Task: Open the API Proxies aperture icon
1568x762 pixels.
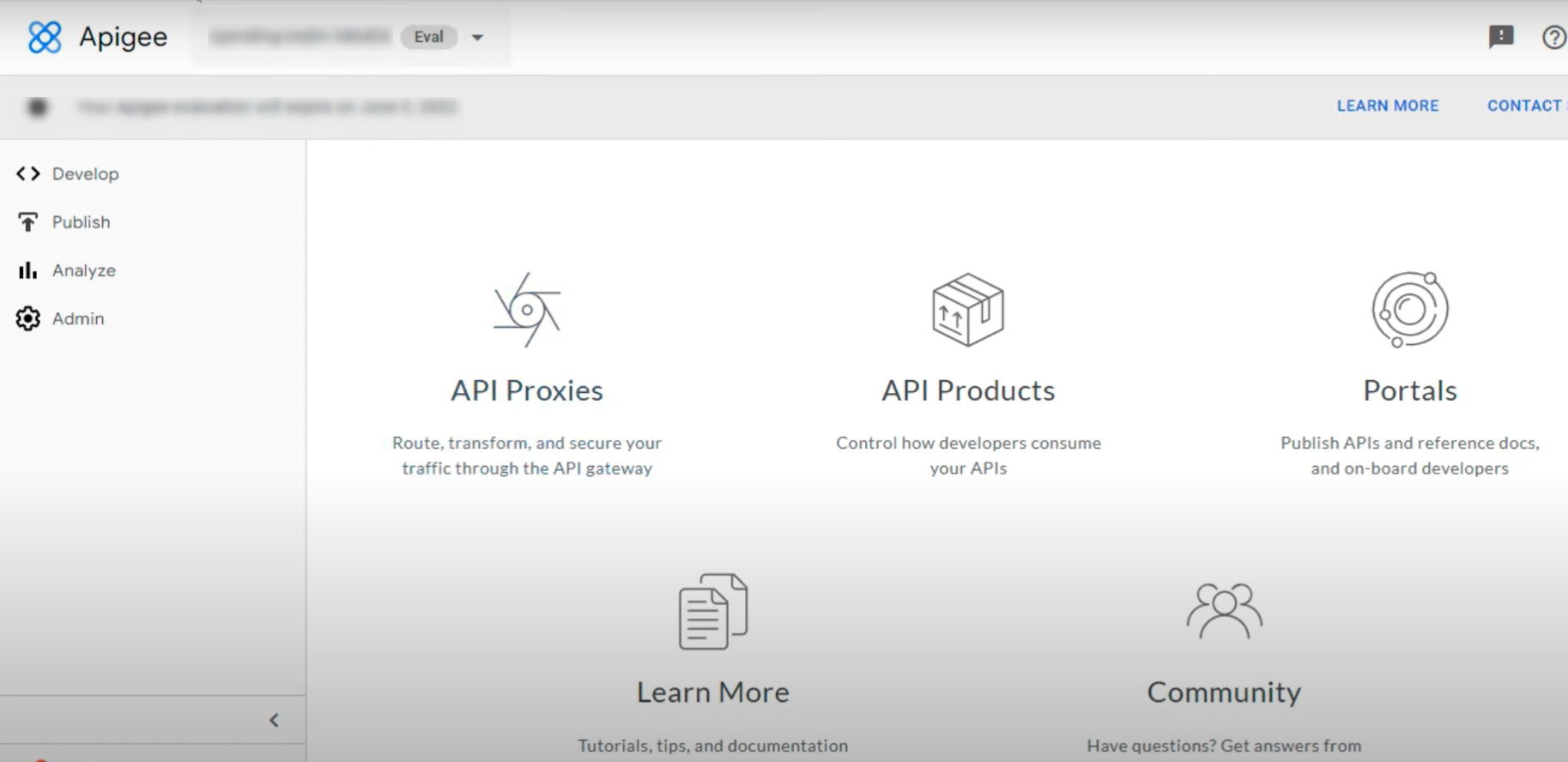Action: click(x=527, y=310)
